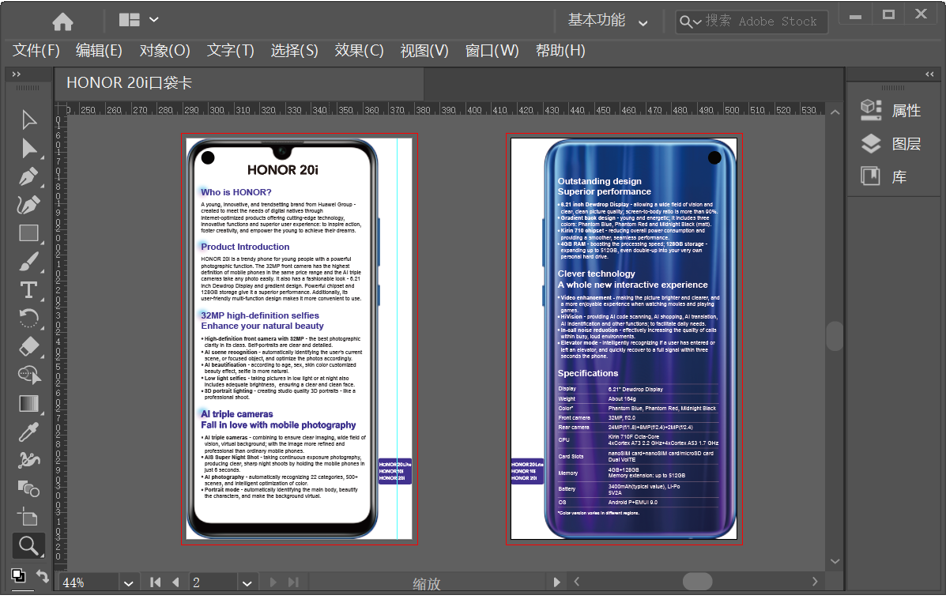Click the horizontal scrollbar thumb
This screenshot has height=596, width=946.
[x=697, y=582]
